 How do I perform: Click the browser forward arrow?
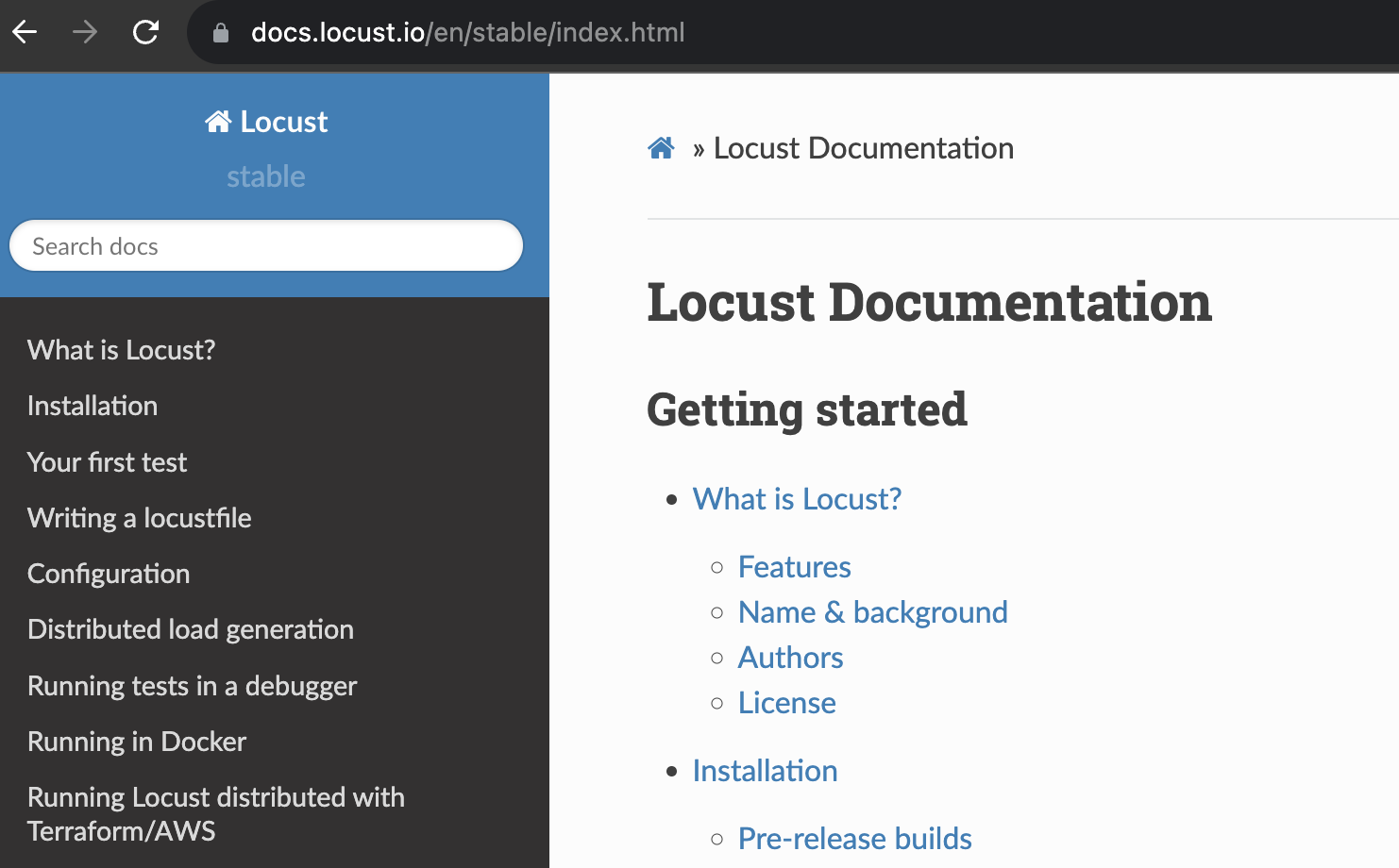85,32
